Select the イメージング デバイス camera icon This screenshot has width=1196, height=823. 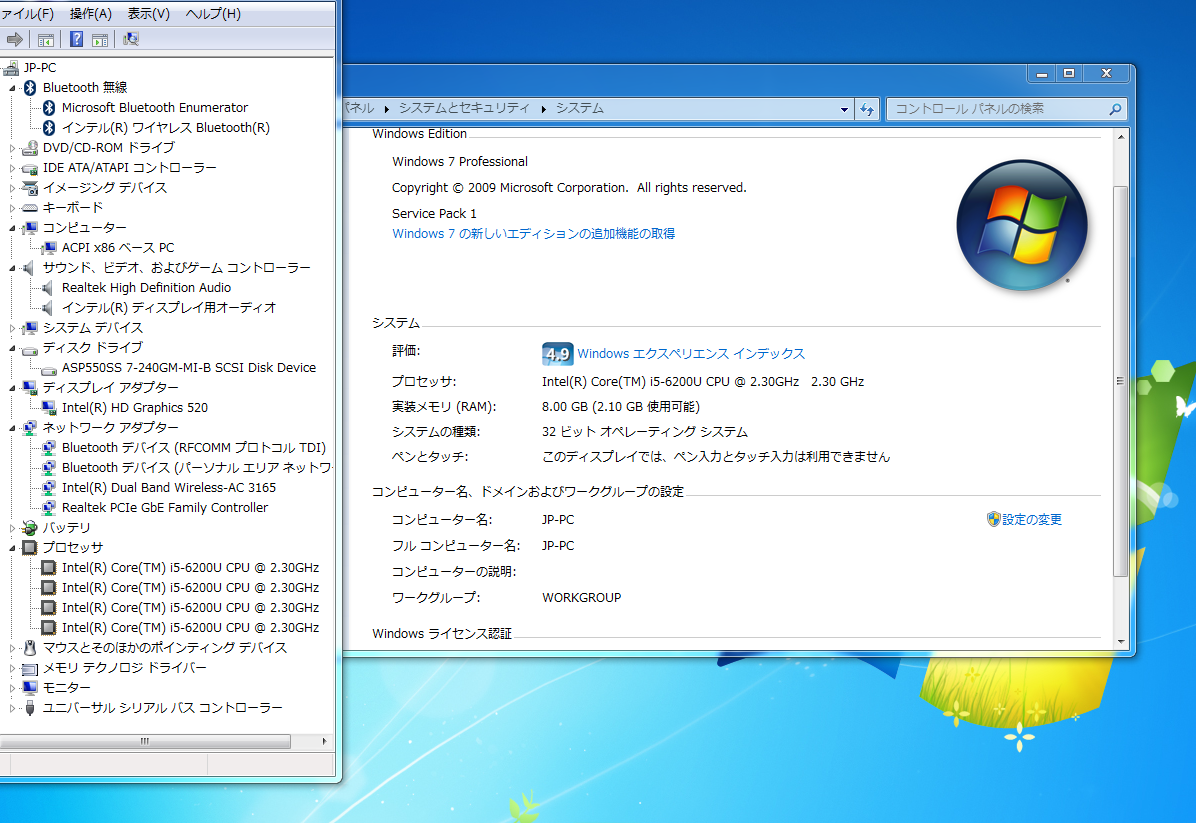[30, 188]
